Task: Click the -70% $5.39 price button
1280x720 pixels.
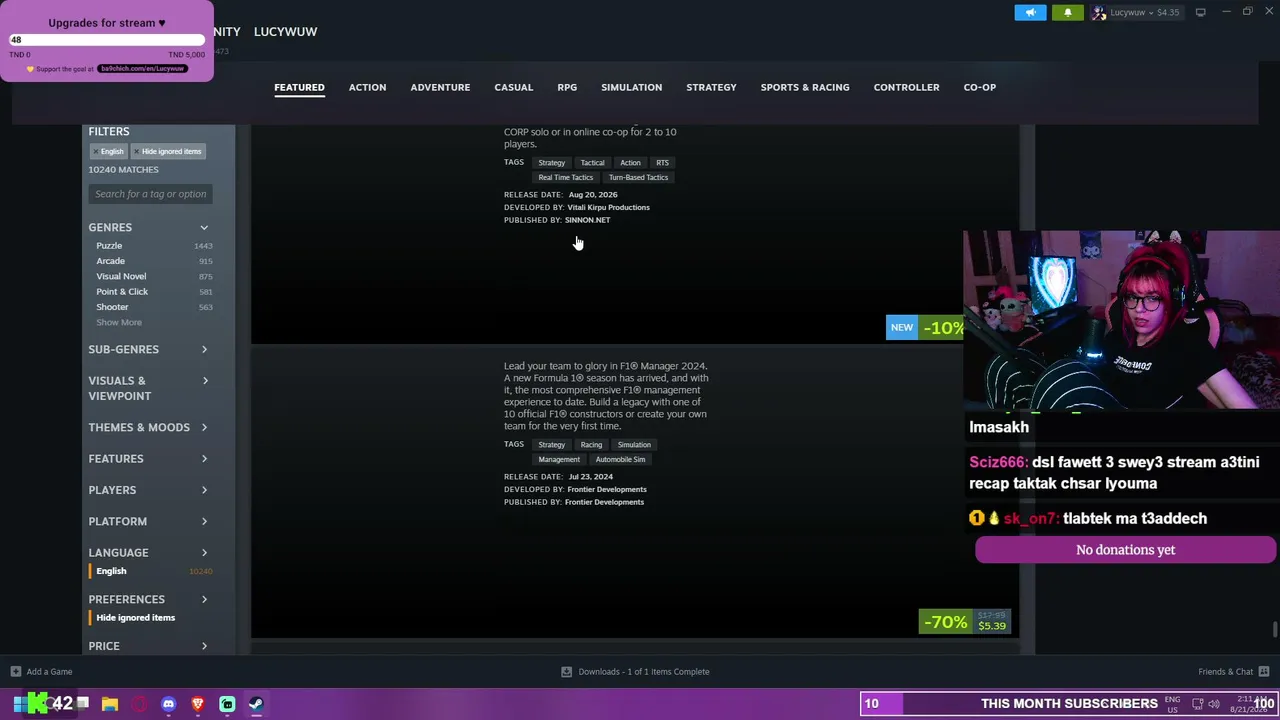Action: point(965,622)
